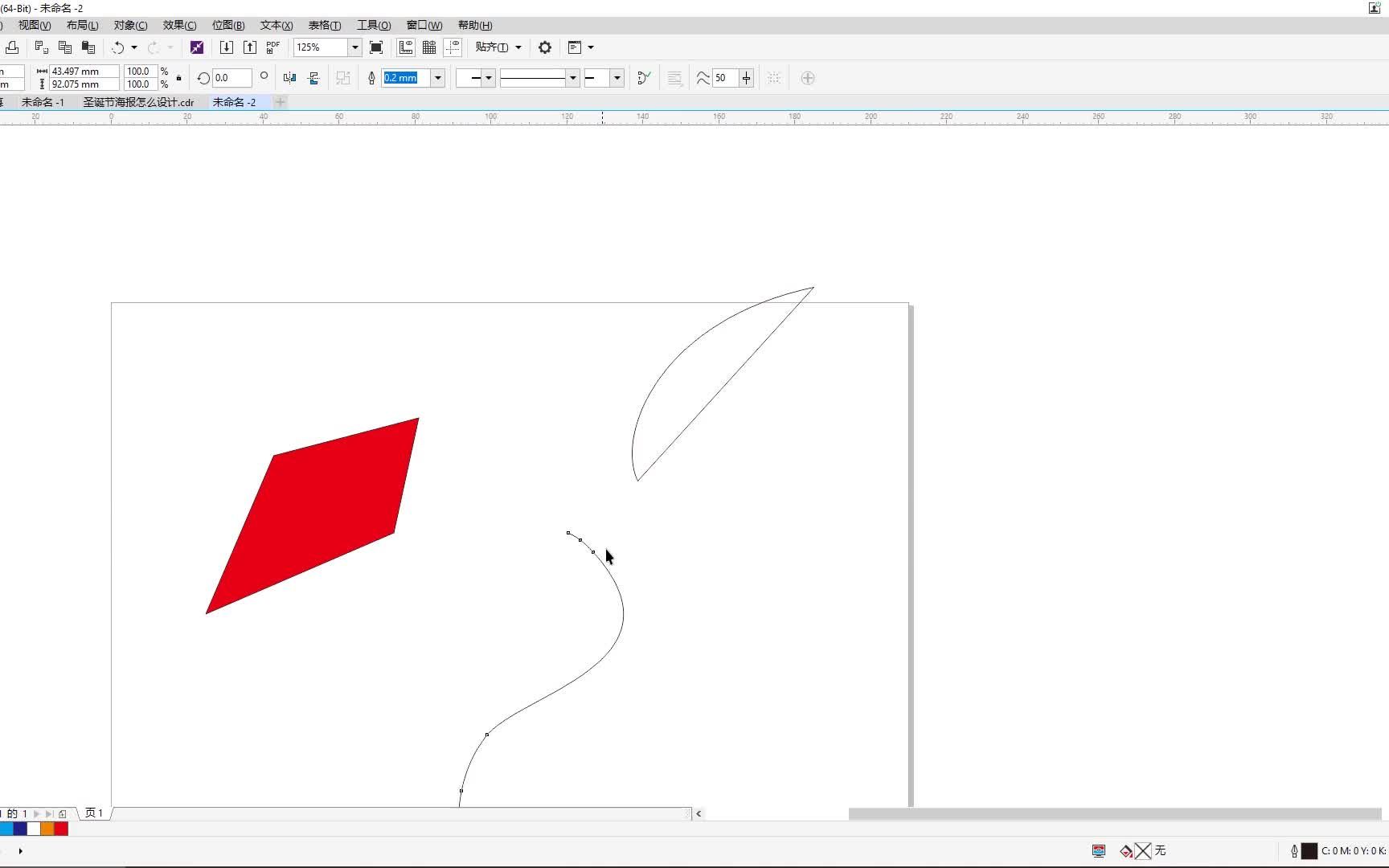
Task: Toggle the Show rulers icon
Action: point(406,47)
